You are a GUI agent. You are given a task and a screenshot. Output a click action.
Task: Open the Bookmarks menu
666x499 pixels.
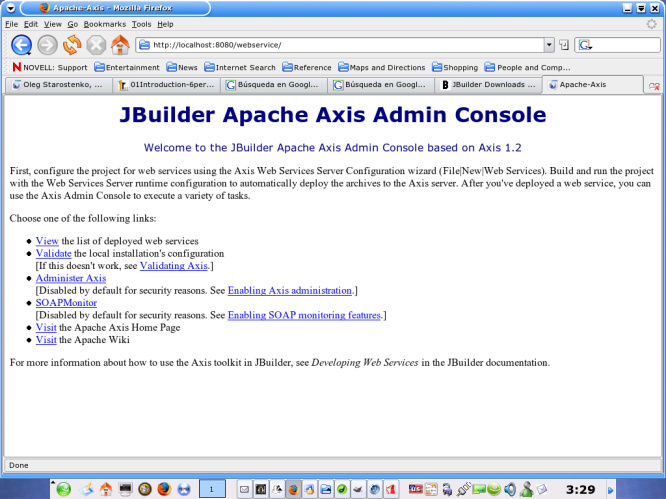coord(105,23)
